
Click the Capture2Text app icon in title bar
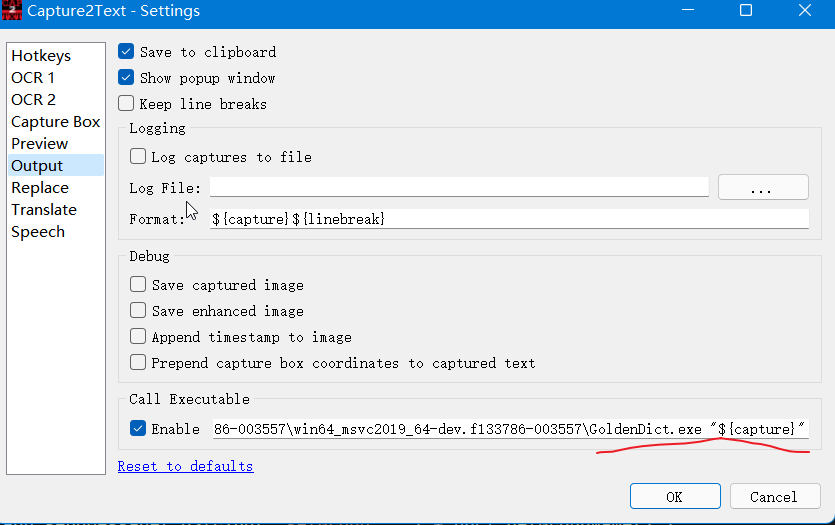12,10
